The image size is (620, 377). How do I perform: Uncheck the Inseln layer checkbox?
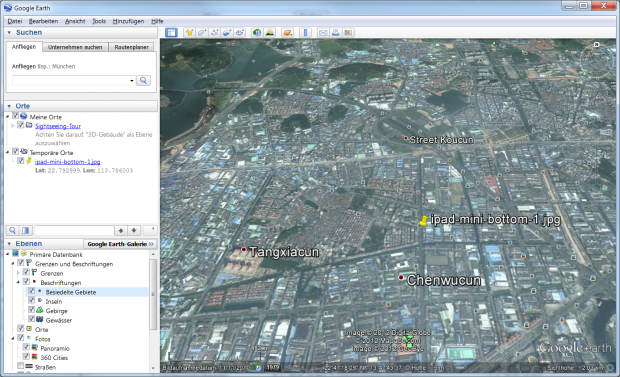point(31,301)
